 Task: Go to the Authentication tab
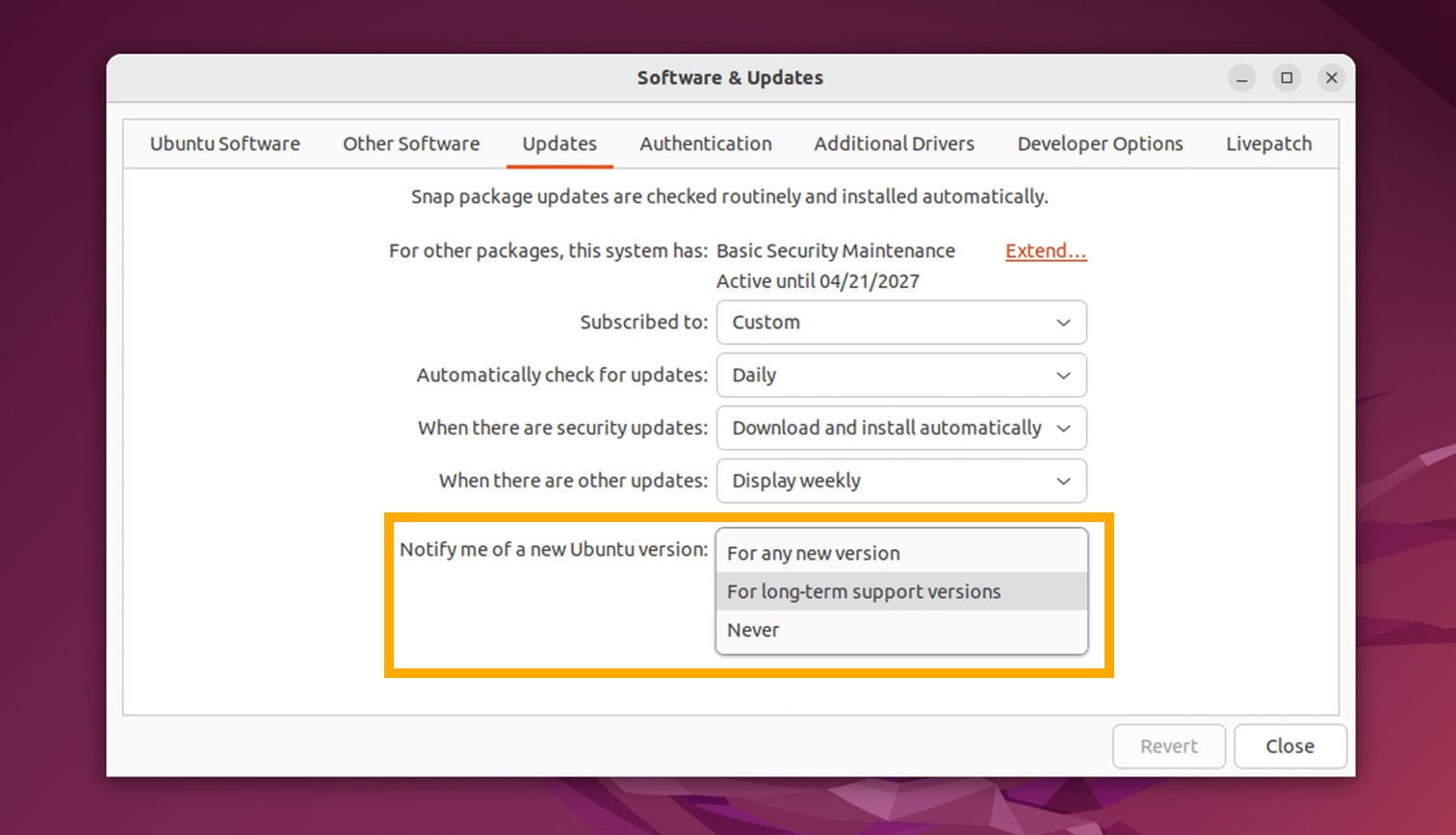(706, 144)
